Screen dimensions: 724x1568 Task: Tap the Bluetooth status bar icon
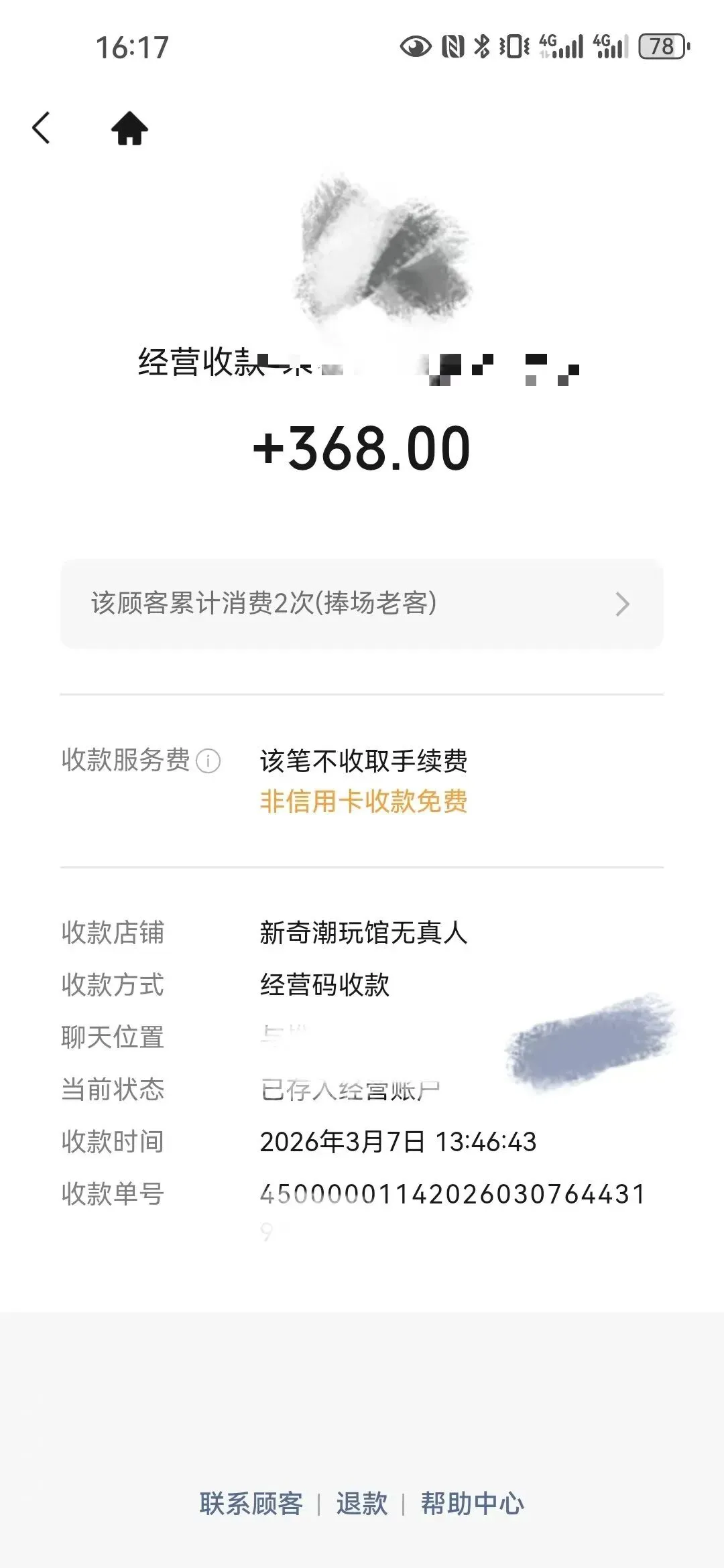(x=481, y=47)
